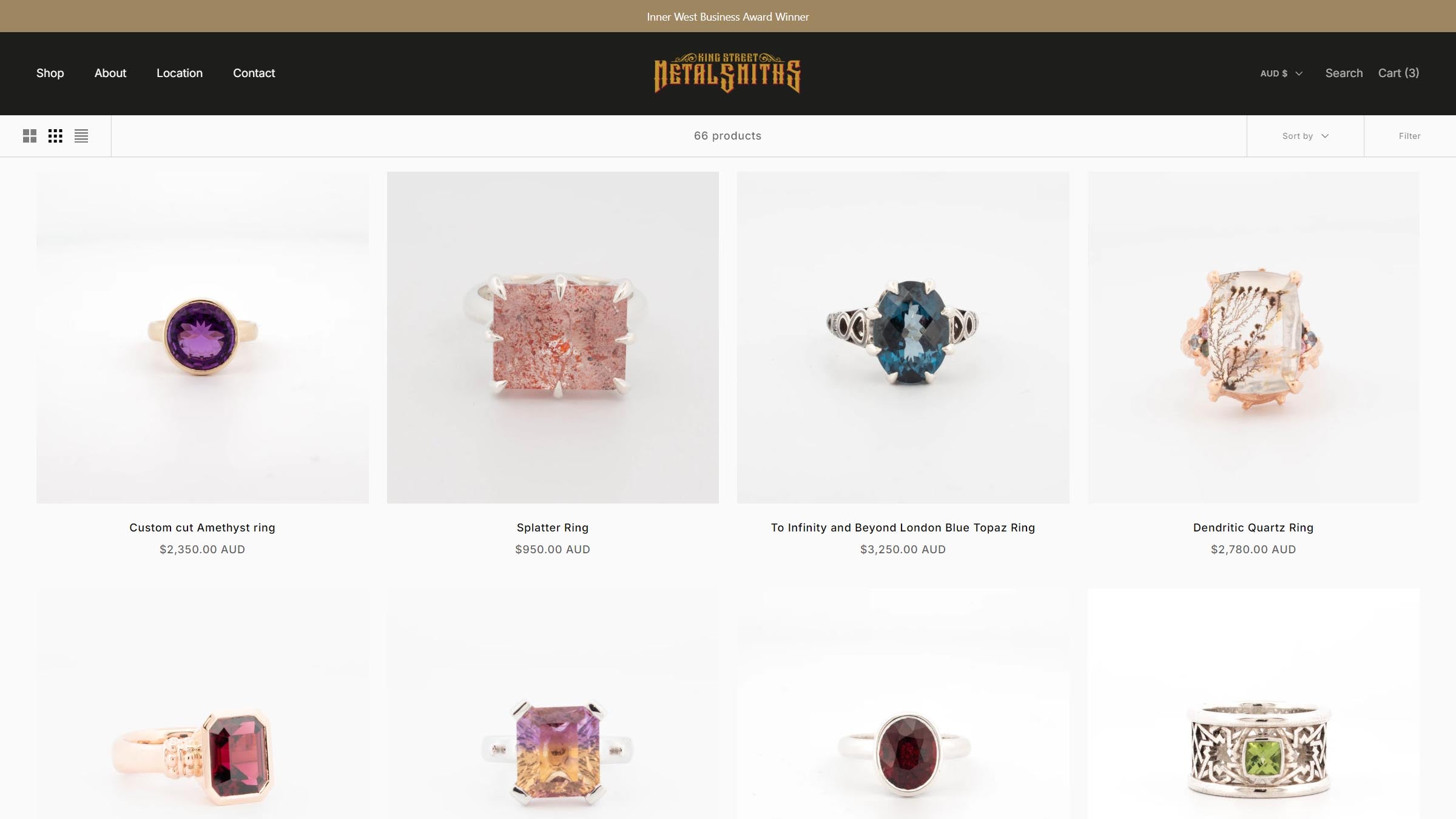
Task: Go to the About page
Action: pyautogui.click(x=110, y=73)
